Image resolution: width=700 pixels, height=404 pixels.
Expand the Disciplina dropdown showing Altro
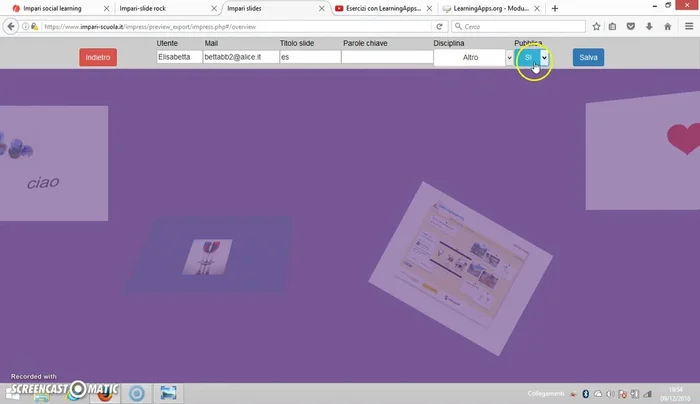point(473,58)
